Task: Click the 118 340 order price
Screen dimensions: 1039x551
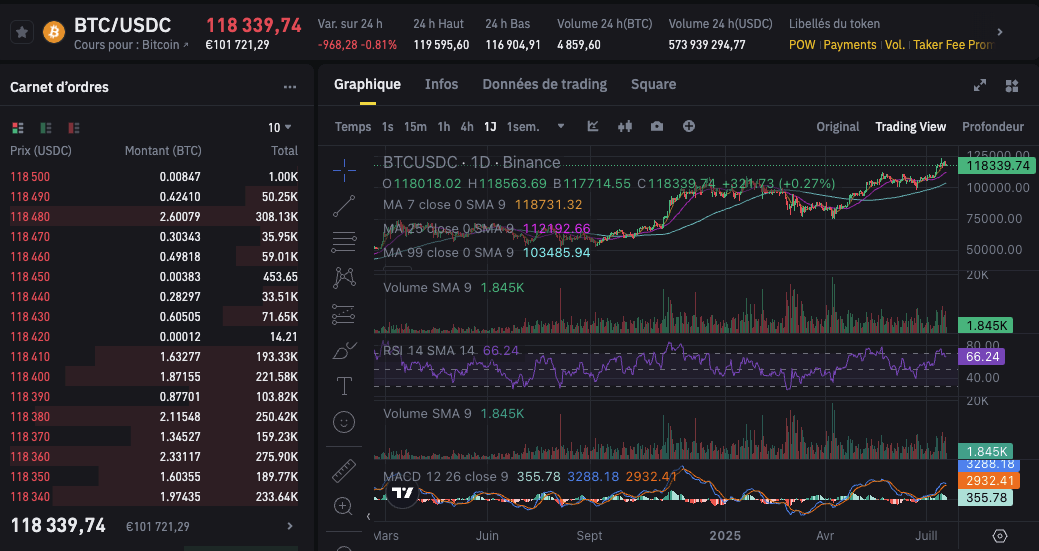Action: click(x=30, y=497)
